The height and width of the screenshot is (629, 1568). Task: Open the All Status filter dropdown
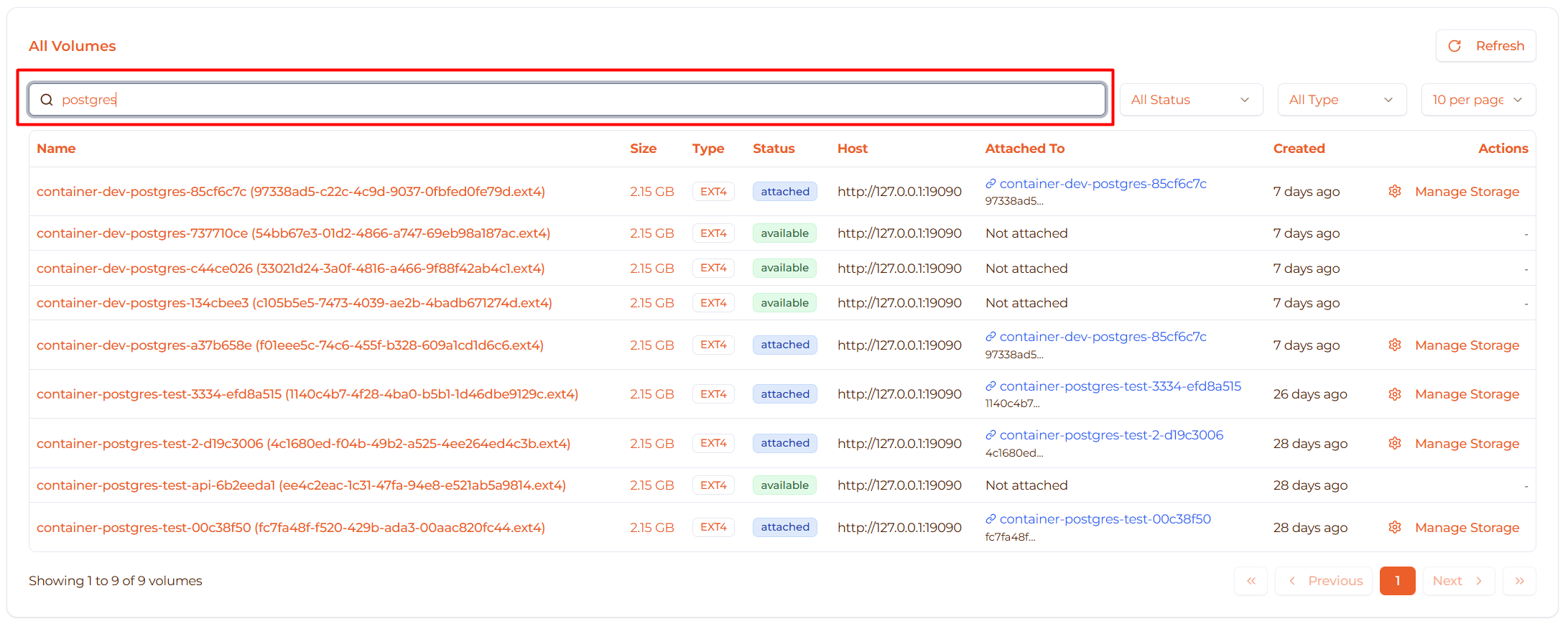[1190, 100]
